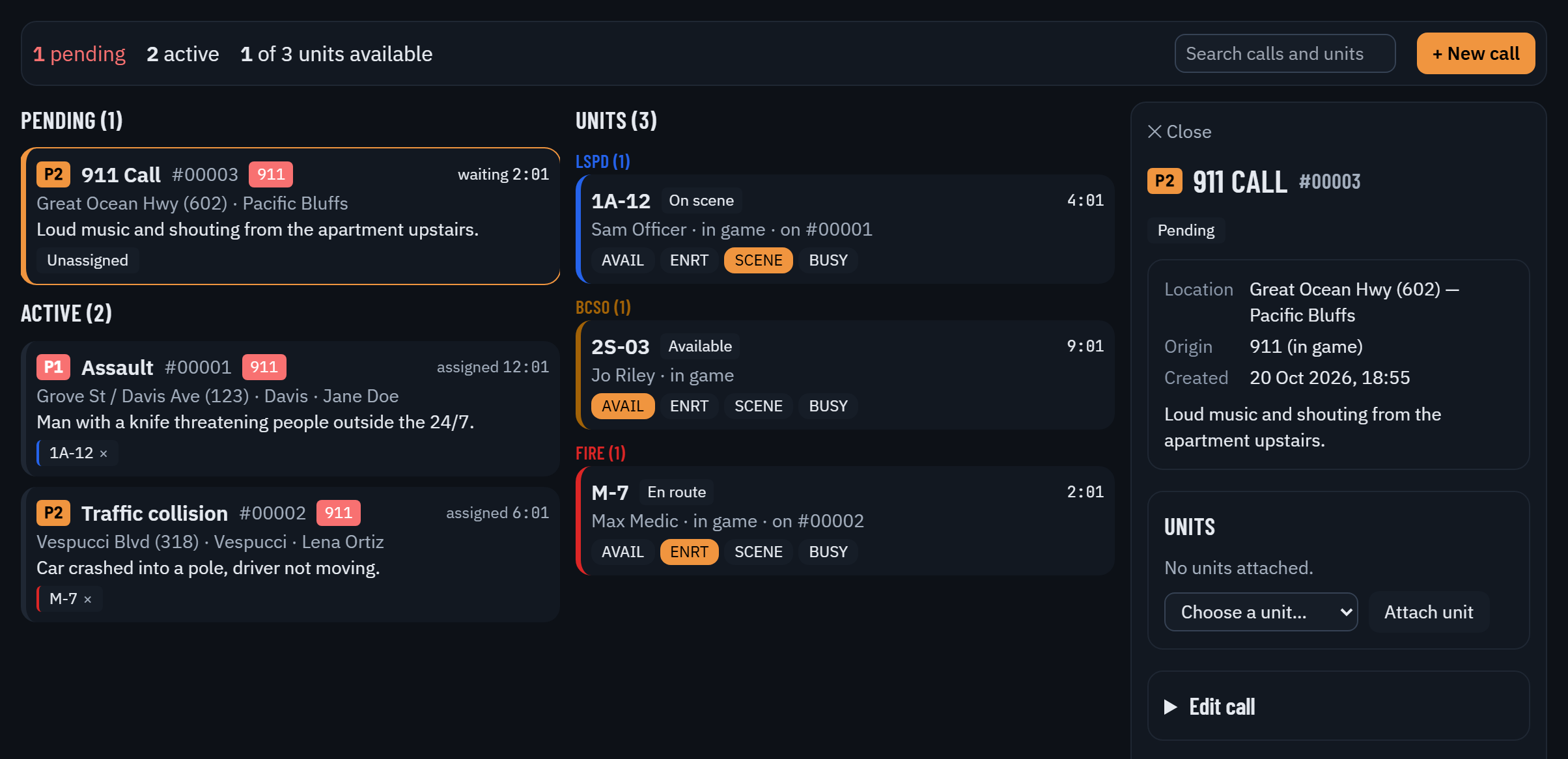Set unit 2S-03 status to BUSY
The image size is (1568, 759).
(828, 406)
